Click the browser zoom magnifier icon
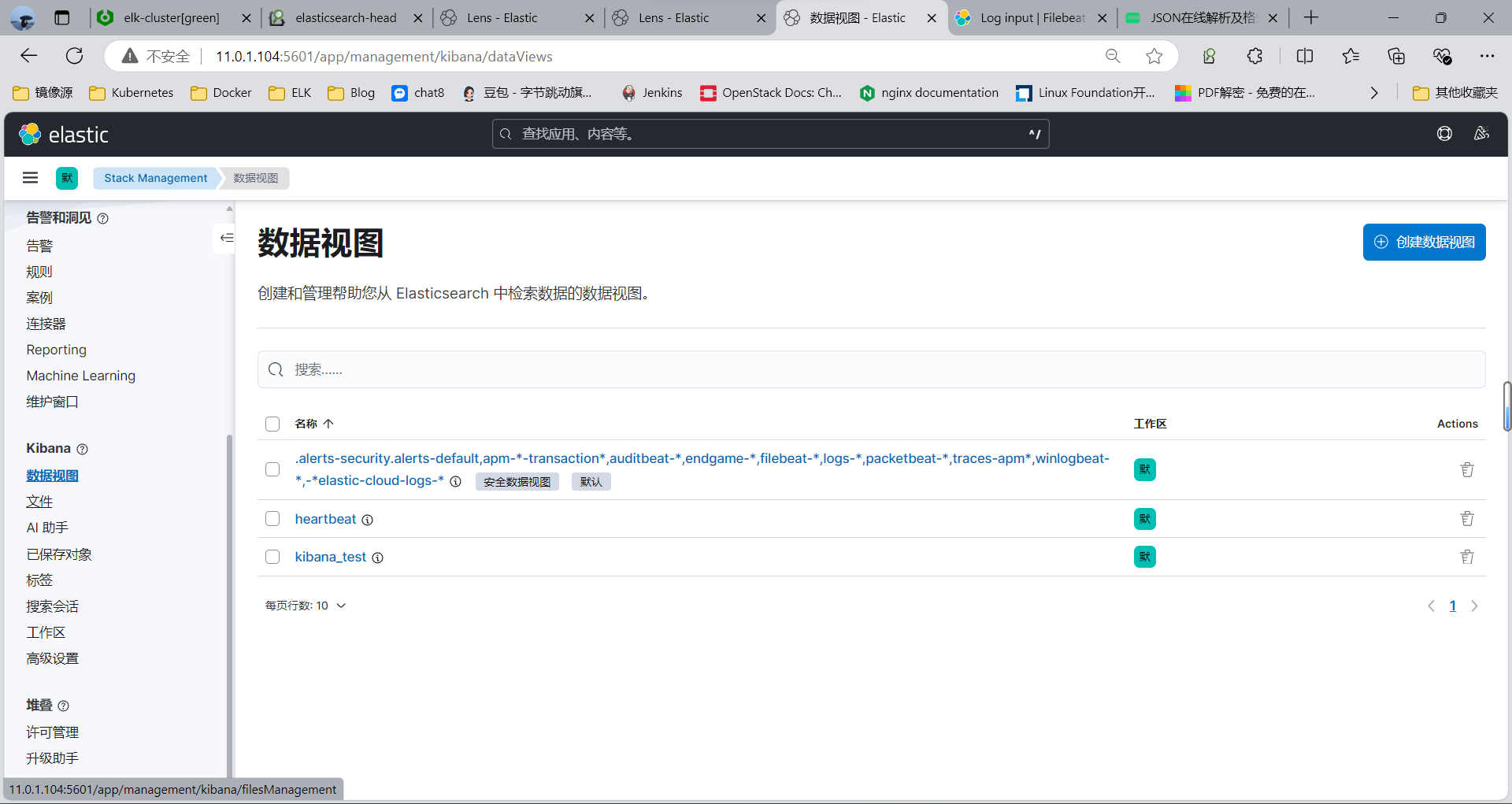The width and height of the screenshot is (1512, 804). pos(1113,56)
